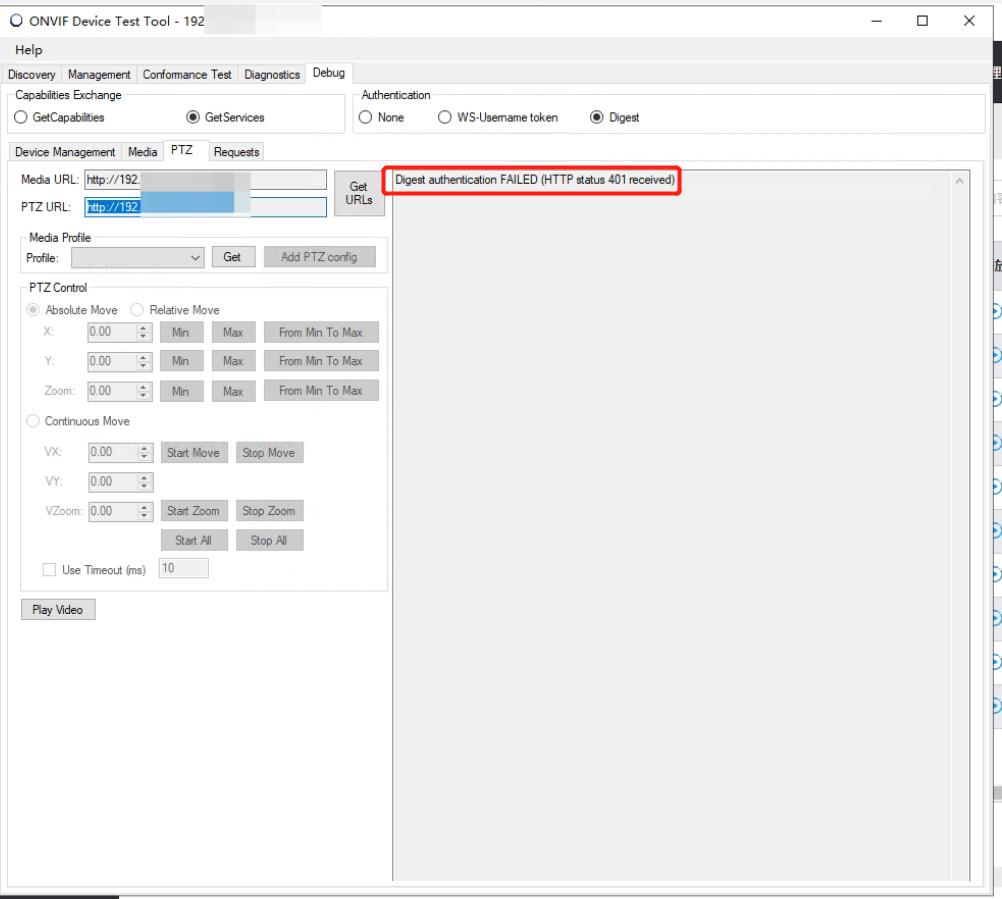Click the Media URL input field
Screen dimensions: 1002x899
click(205, 180)
